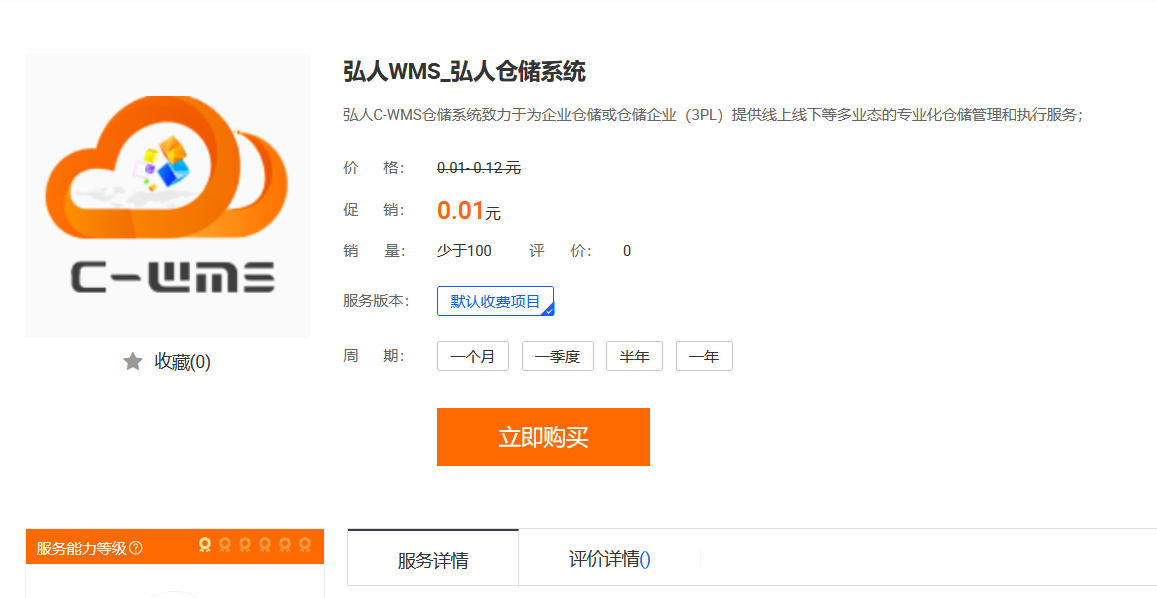Click the C-WMS cloud product logo
The image size is (1157, 598).
167,196
